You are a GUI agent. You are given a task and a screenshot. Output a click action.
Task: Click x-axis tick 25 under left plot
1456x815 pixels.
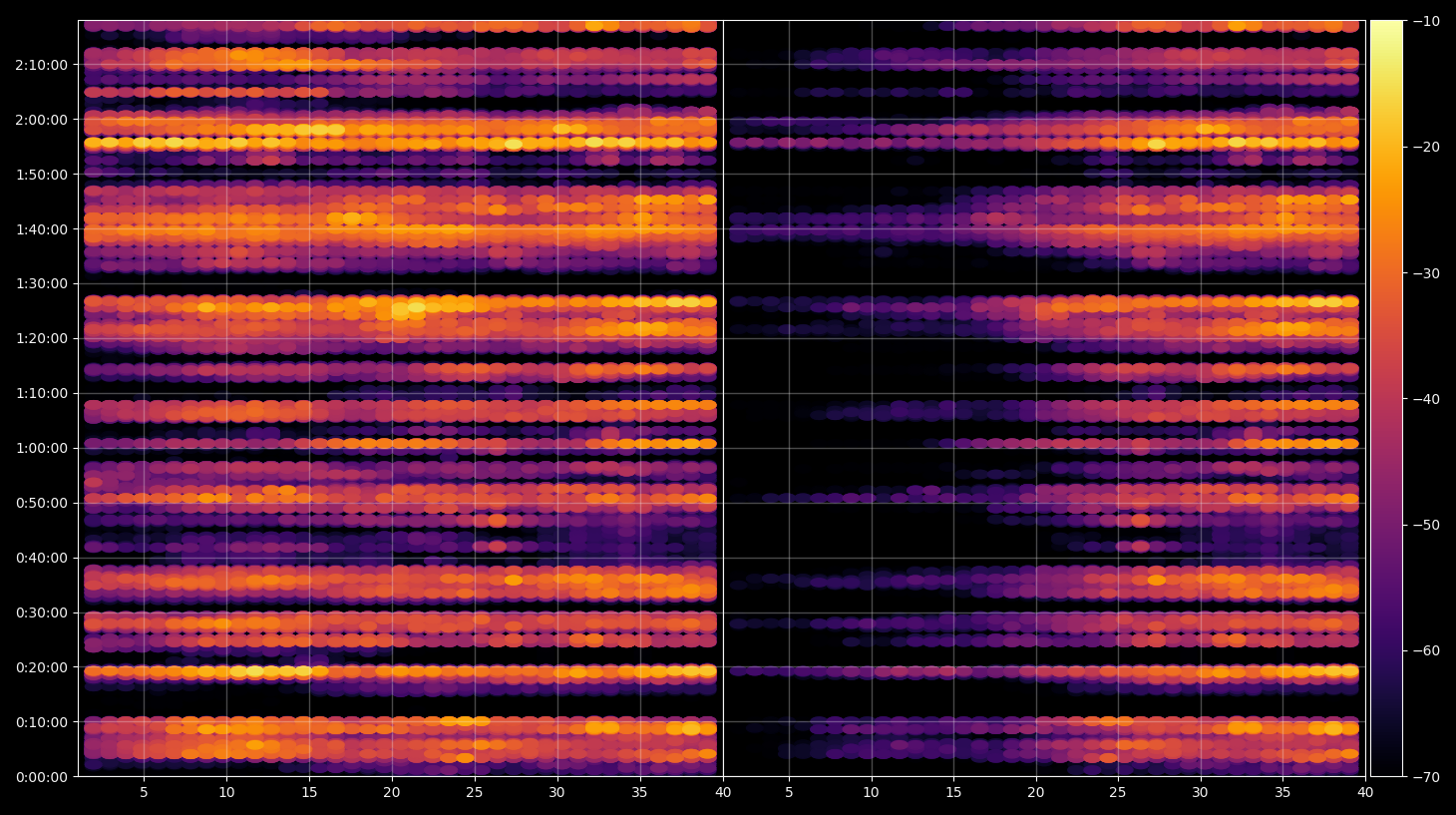tap(474, 793)
